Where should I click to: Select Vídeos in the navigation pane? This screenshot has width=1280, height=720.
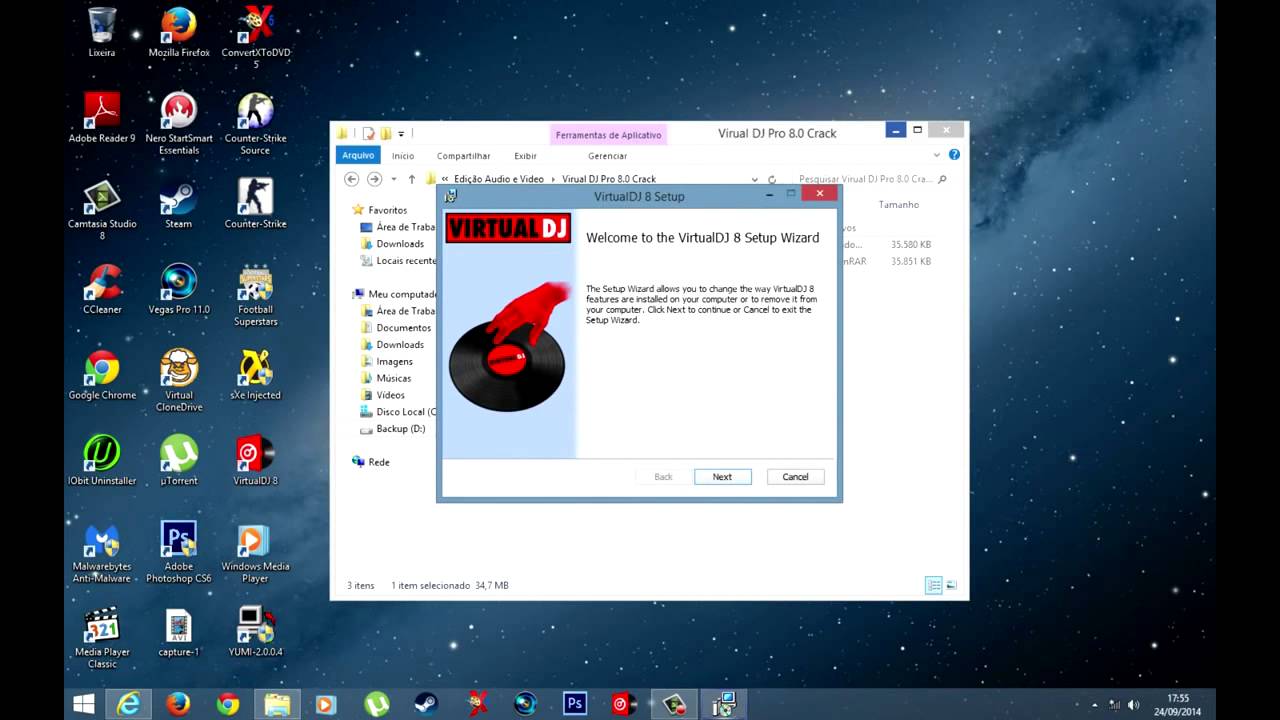[390, 395]
